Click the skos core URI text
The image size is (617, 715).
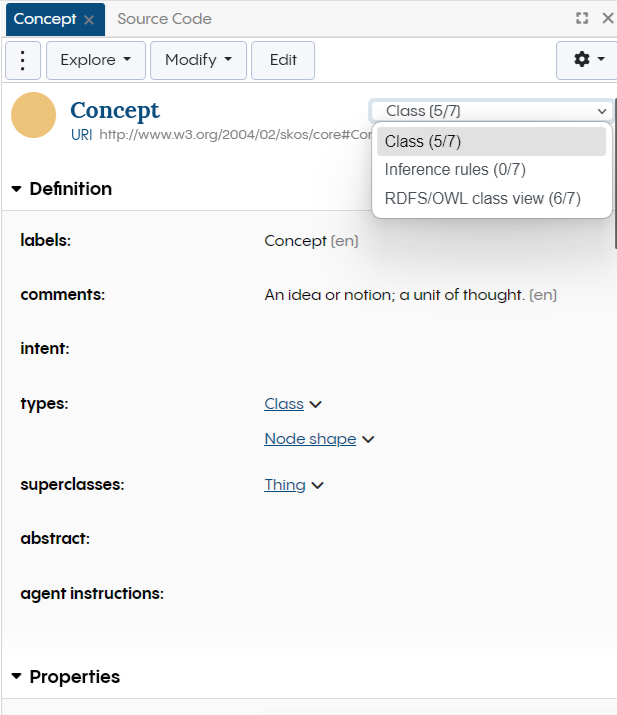click(235, 135)
